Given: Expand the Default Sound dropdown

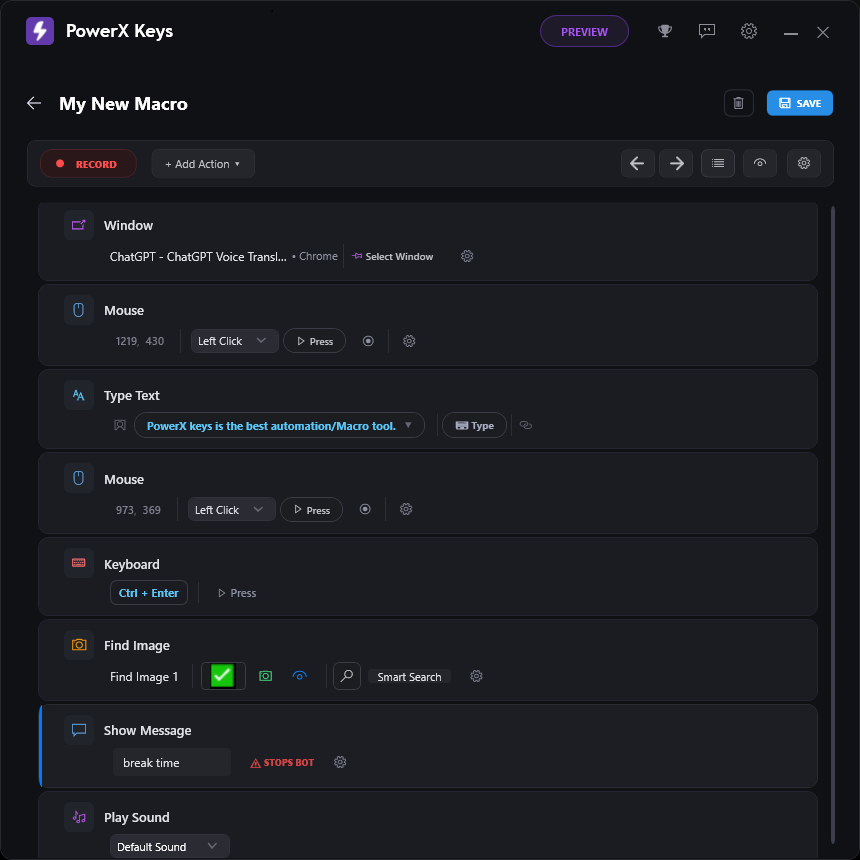Looking at the screenshot, I should pyautogui.click(x=169, y=846).
